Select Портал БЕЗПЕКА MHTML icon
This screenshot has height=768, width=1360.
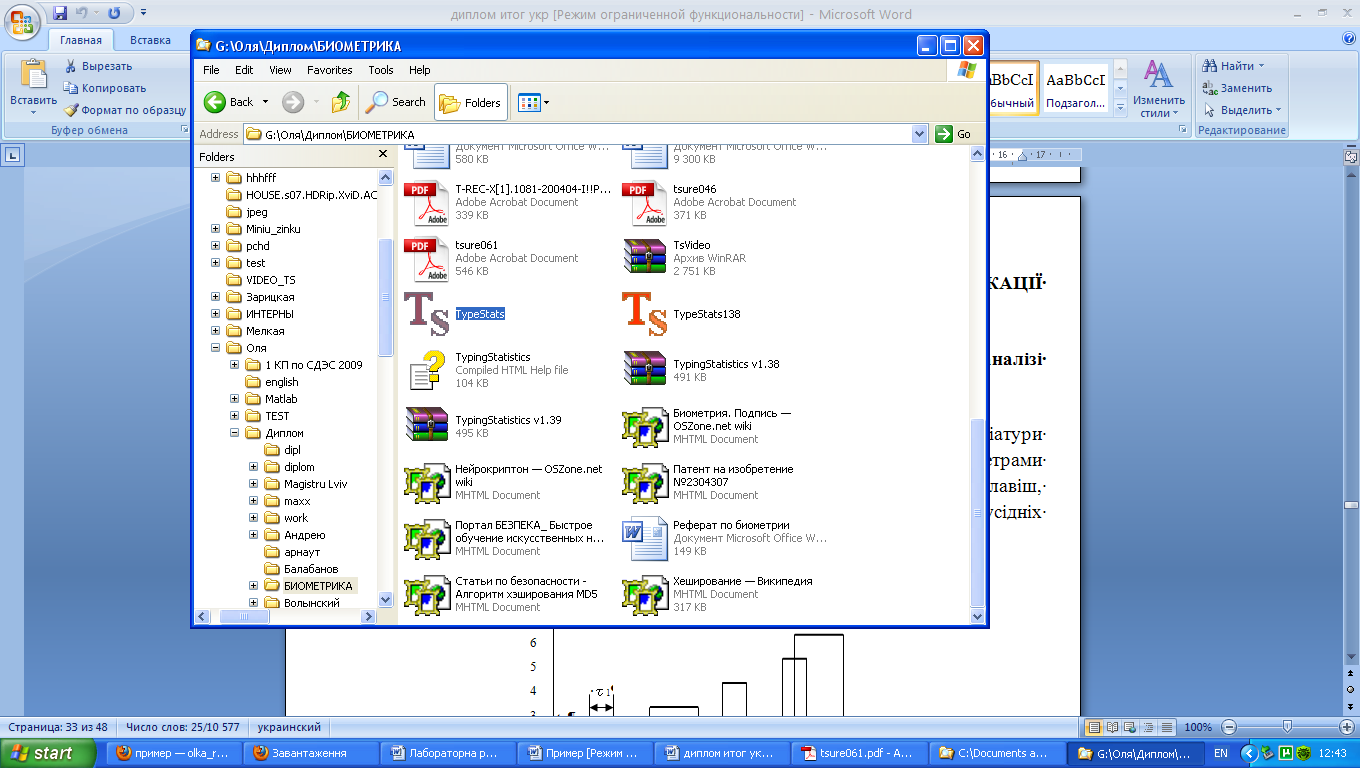point(427,538)
